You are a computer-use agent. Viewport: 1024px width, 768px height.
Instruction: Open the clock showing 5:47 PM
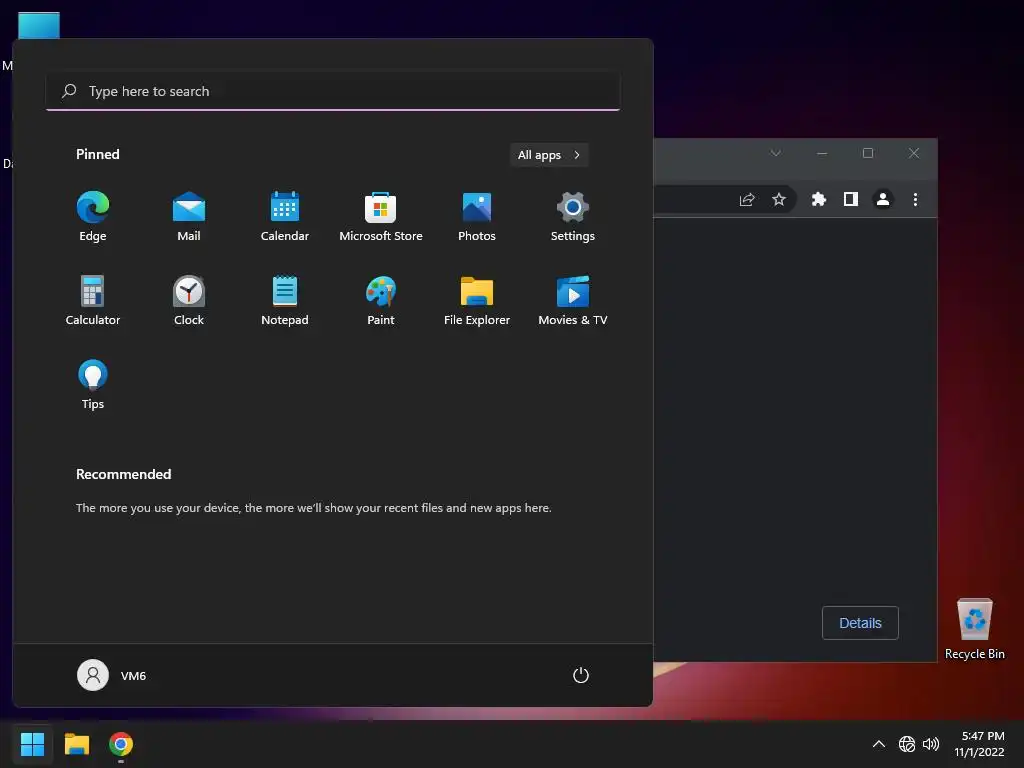980,744
